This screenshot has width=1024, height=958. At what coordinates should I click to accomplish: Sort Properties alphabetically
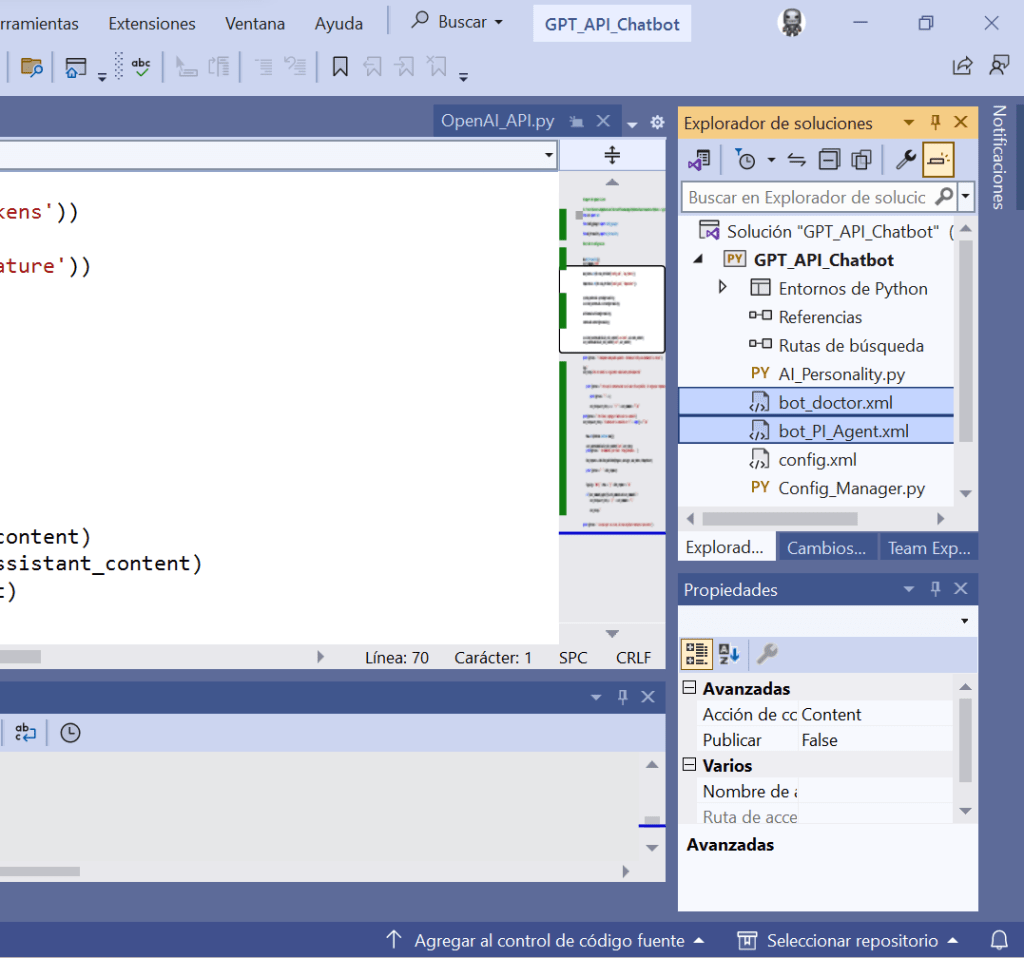tap(729, 654)
